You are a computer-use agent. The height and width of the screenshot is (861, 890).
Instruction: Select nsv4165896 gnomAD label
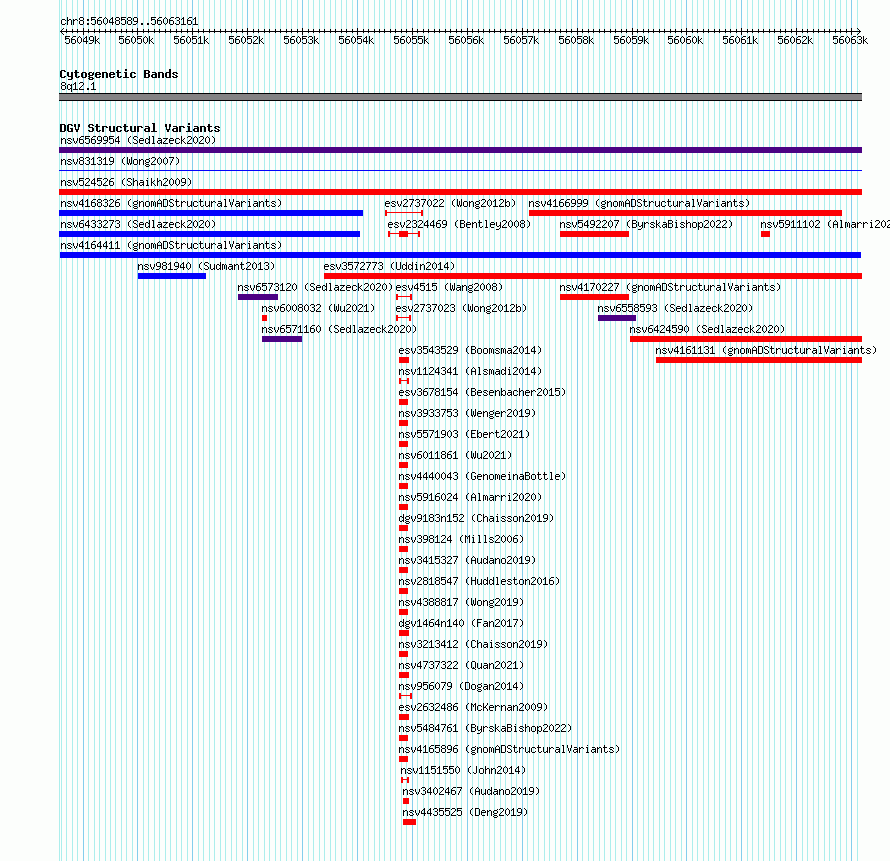tap(509, 749)
